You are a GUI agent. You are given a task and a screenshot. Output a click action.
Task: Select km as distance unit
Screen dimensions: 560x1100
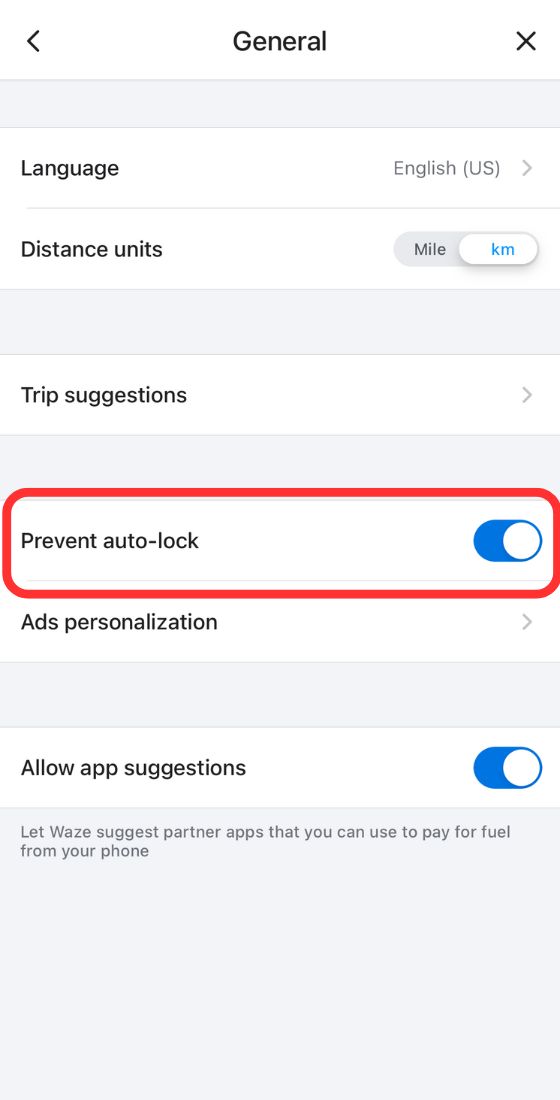coord(502,250)
